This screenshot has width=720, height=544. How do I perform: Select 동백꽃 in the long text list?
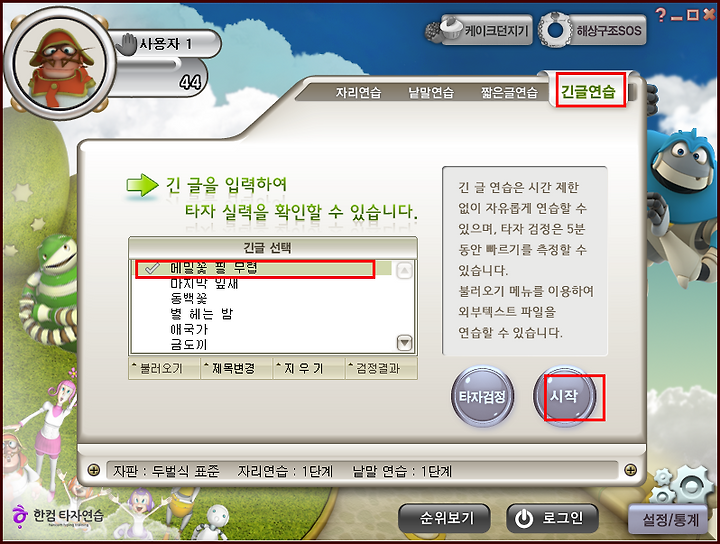point(189,298)
